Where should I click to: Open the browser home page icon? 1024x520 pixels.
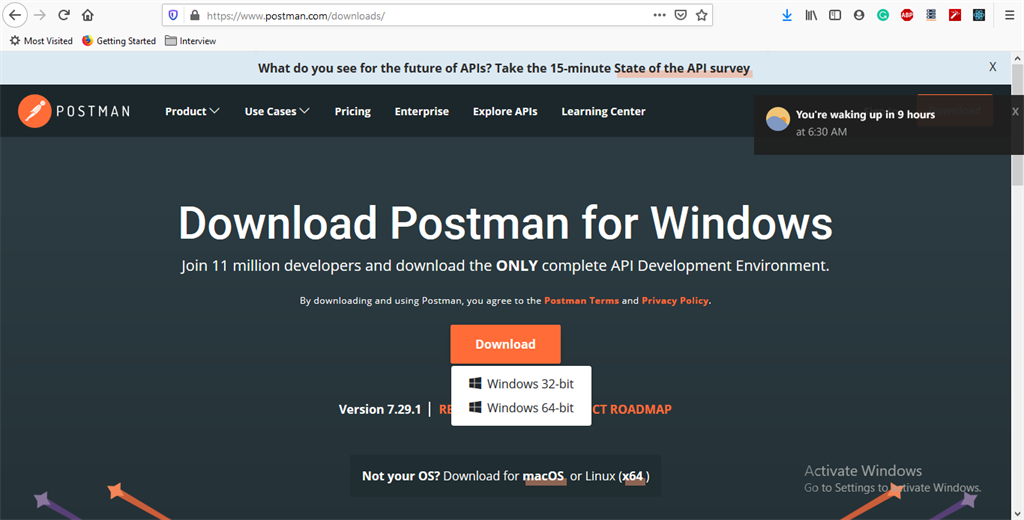coord(88,15)
